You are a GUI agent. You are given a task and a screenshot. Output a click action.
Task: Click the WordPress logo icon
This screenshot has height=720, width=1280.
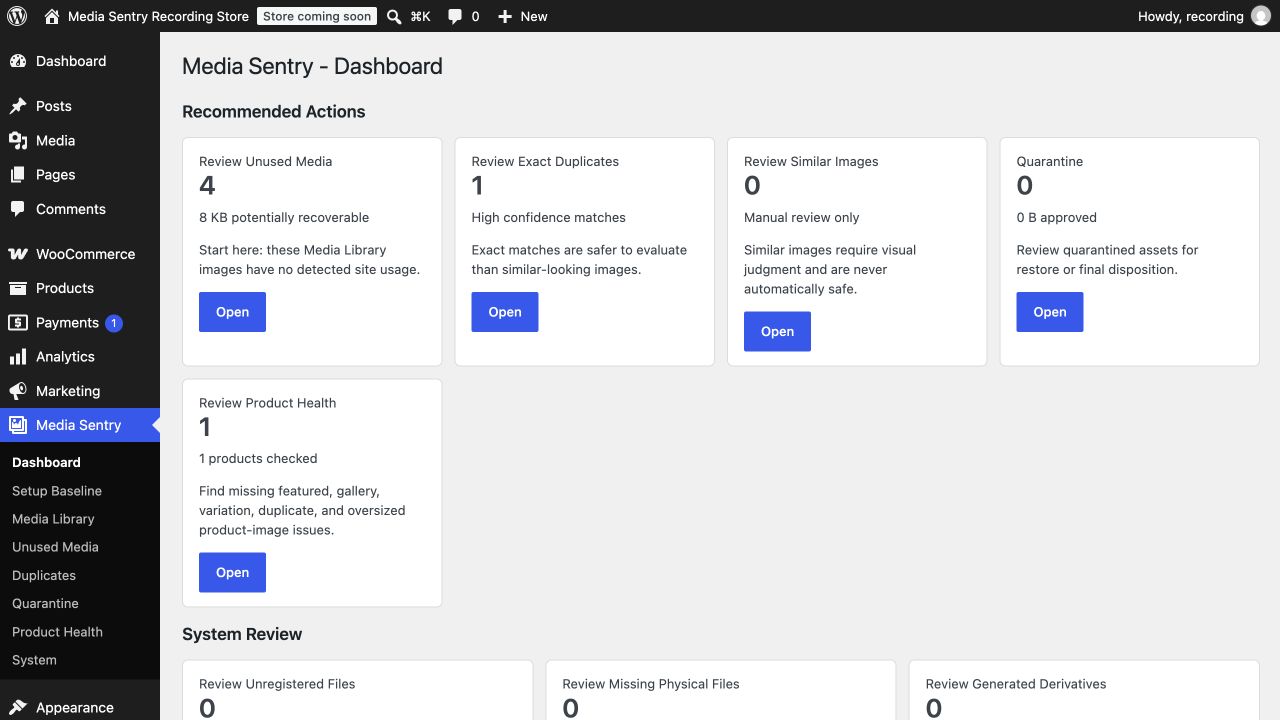(x=17, y=16)
